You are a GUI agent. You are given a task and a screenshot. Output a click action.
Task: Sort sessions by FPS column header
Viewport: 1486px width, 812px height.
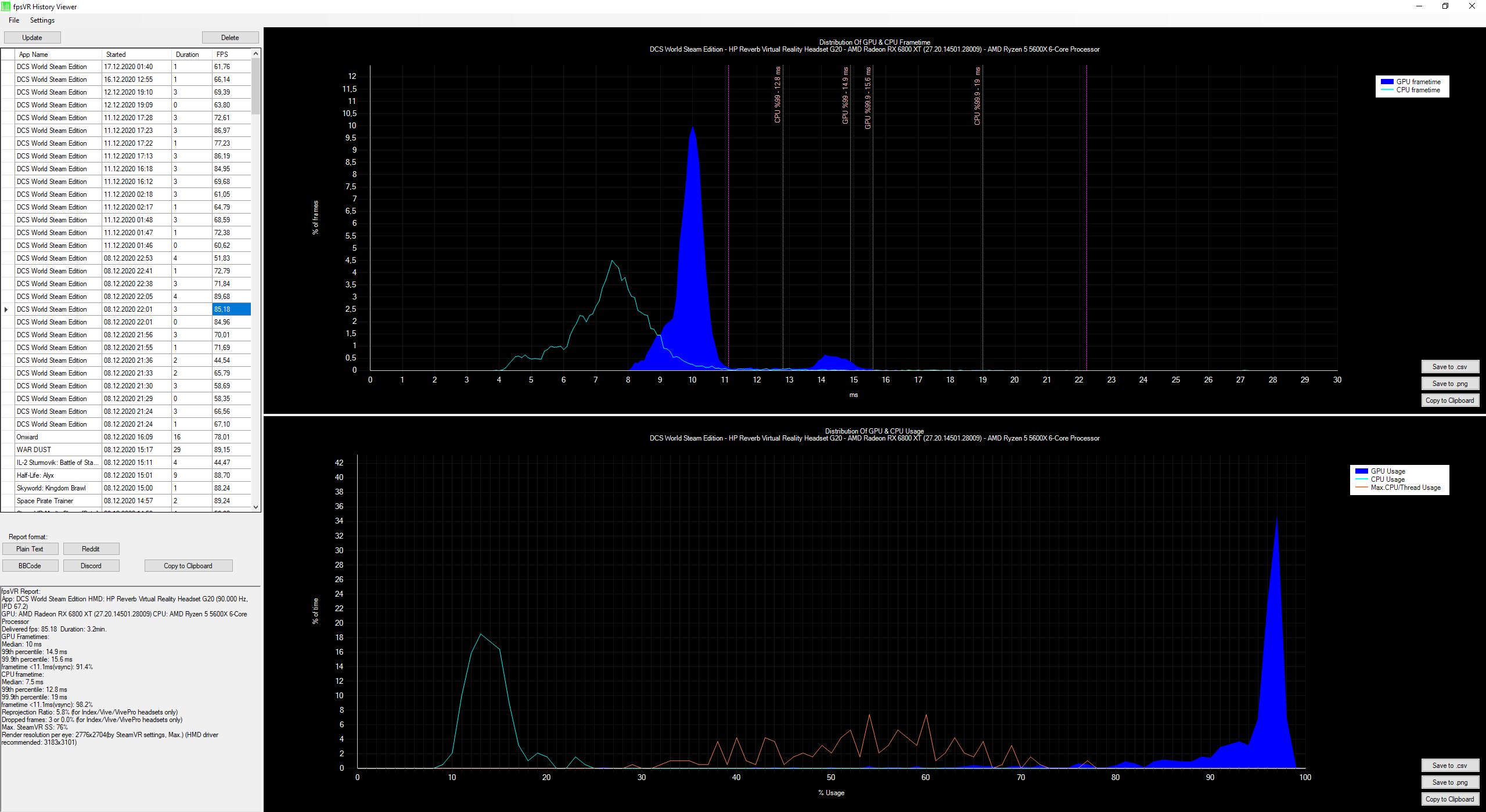232,55
